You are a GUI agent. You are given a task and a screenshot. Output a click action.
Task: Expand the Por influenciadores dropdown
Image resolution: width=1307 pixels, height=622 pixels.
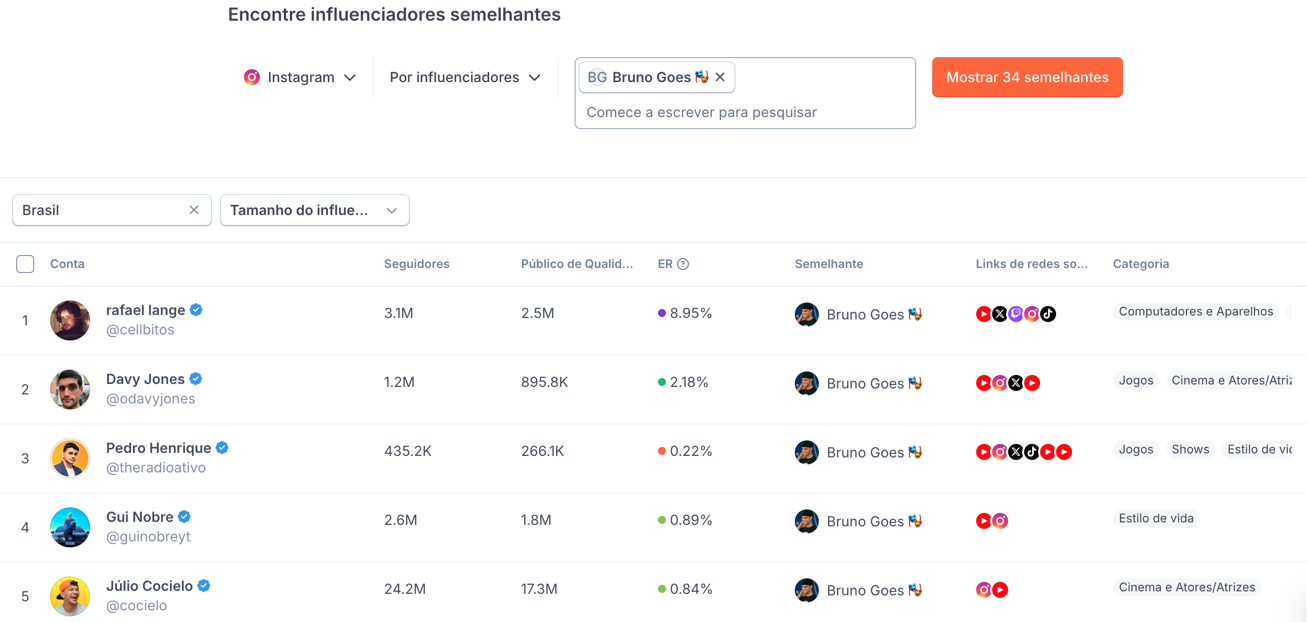[465, 77]
